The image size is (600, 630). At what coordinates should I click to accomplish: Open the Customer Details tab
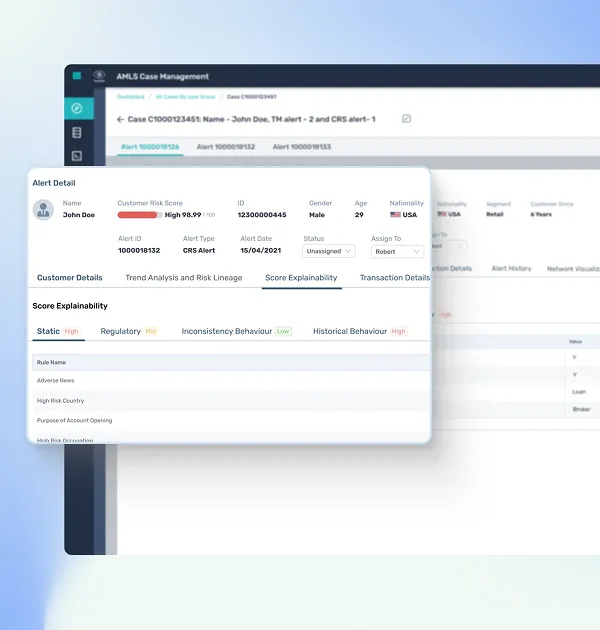(70, 278)
